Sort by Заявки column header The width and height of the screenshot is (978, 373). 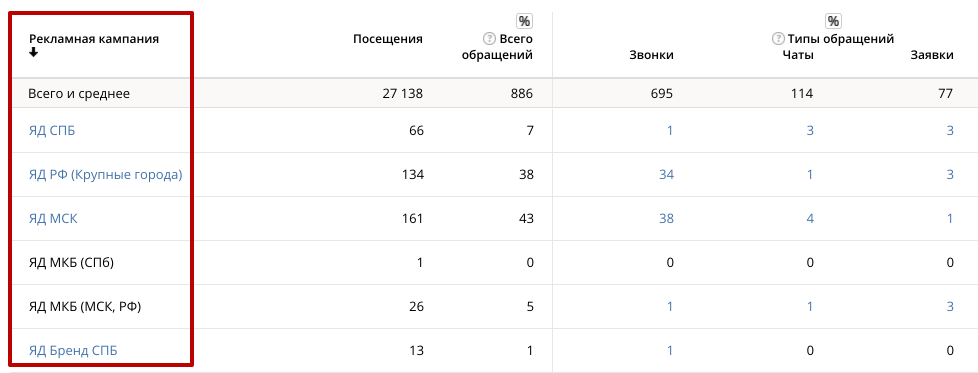pos(932,56)
